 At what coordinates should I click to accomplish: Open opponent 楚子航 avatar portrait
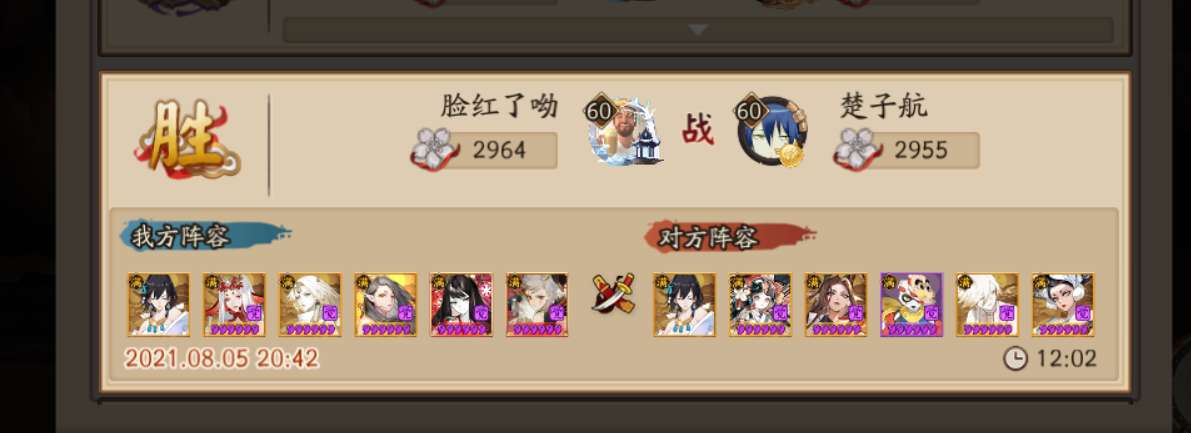coord(772,131)
